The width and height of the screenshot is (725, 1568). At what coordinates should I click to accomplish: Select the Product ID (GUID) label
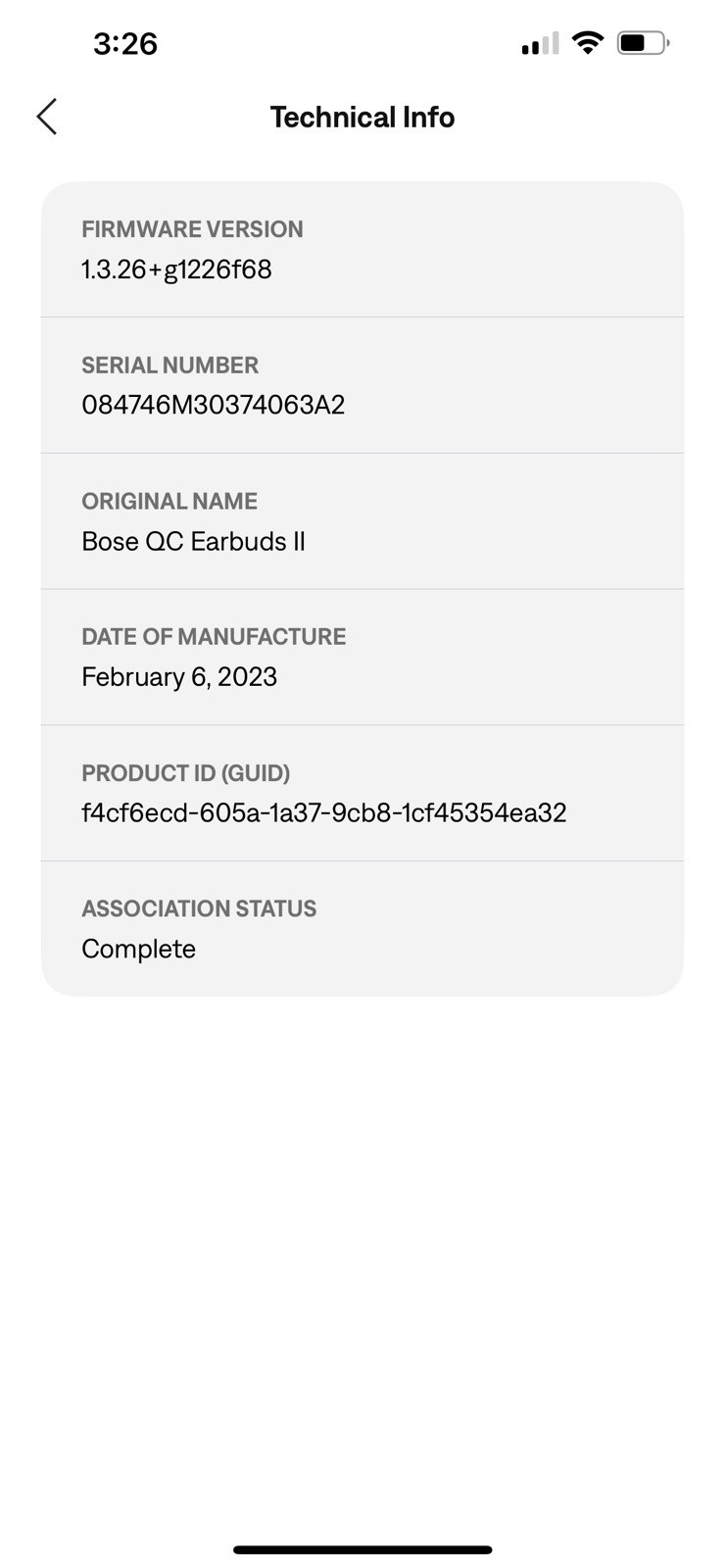185,773
